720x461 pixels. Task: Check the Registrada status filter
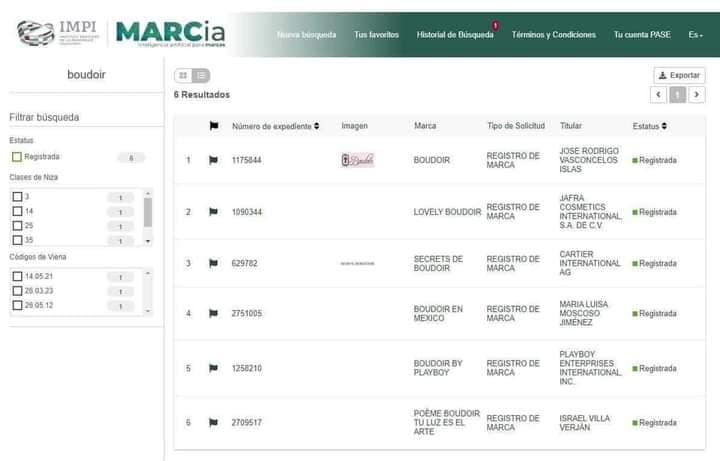(x=16, y=157)
